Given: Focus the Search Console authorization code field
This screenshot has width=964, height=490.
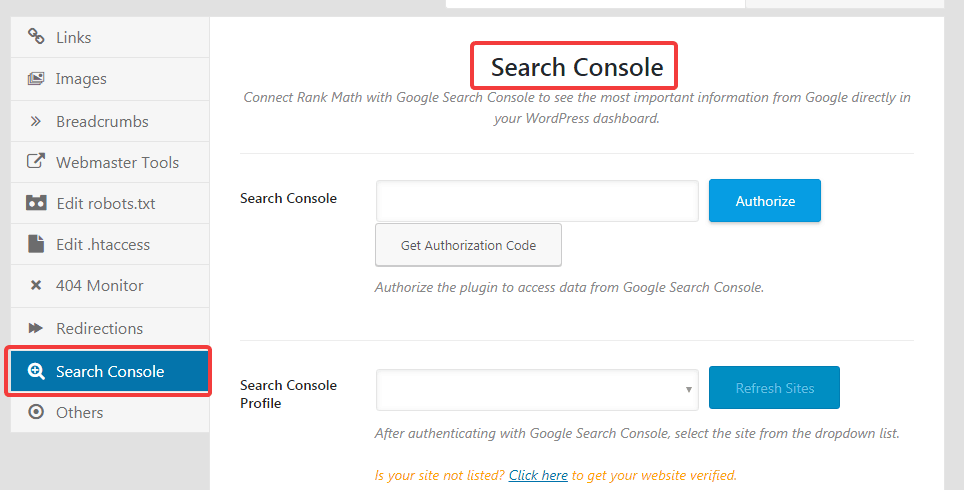Looking at the screenshot, I should 537,201.
